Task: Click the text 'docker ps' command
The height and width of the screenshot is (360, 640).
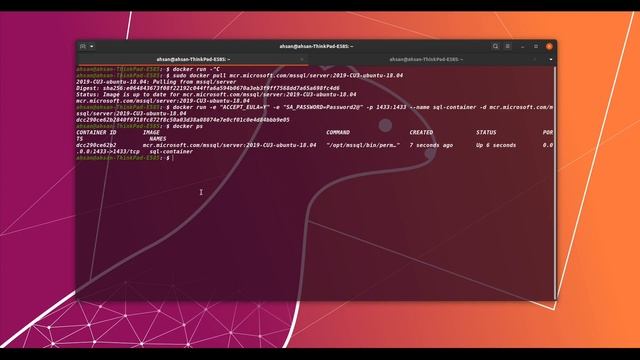Action: pyautogui.click(x=187, y=126)
